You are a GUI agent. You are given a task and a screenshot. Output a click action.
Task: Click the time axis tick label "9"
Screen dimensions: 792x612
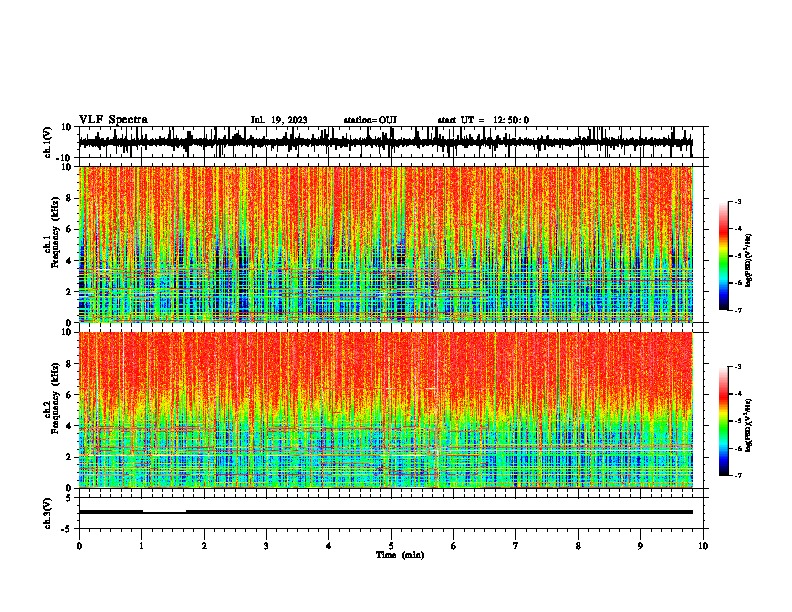640,546
